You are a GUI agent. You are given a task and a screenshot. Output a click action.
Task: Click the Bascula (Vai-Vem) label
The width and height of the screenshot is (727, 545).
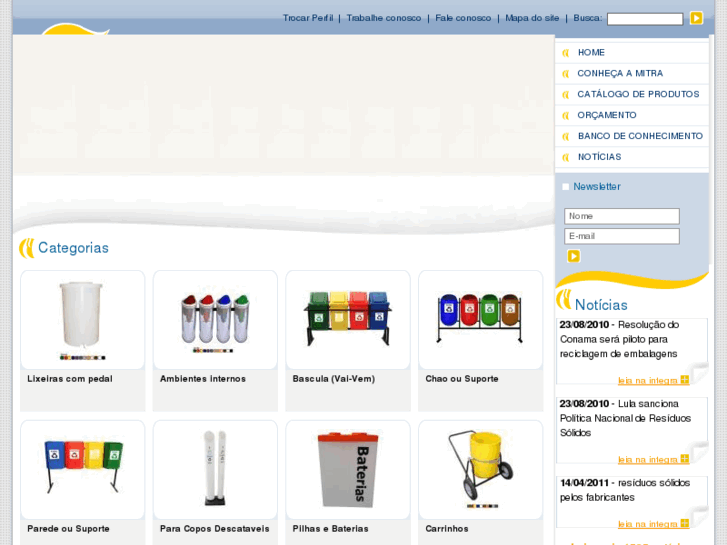333,379
